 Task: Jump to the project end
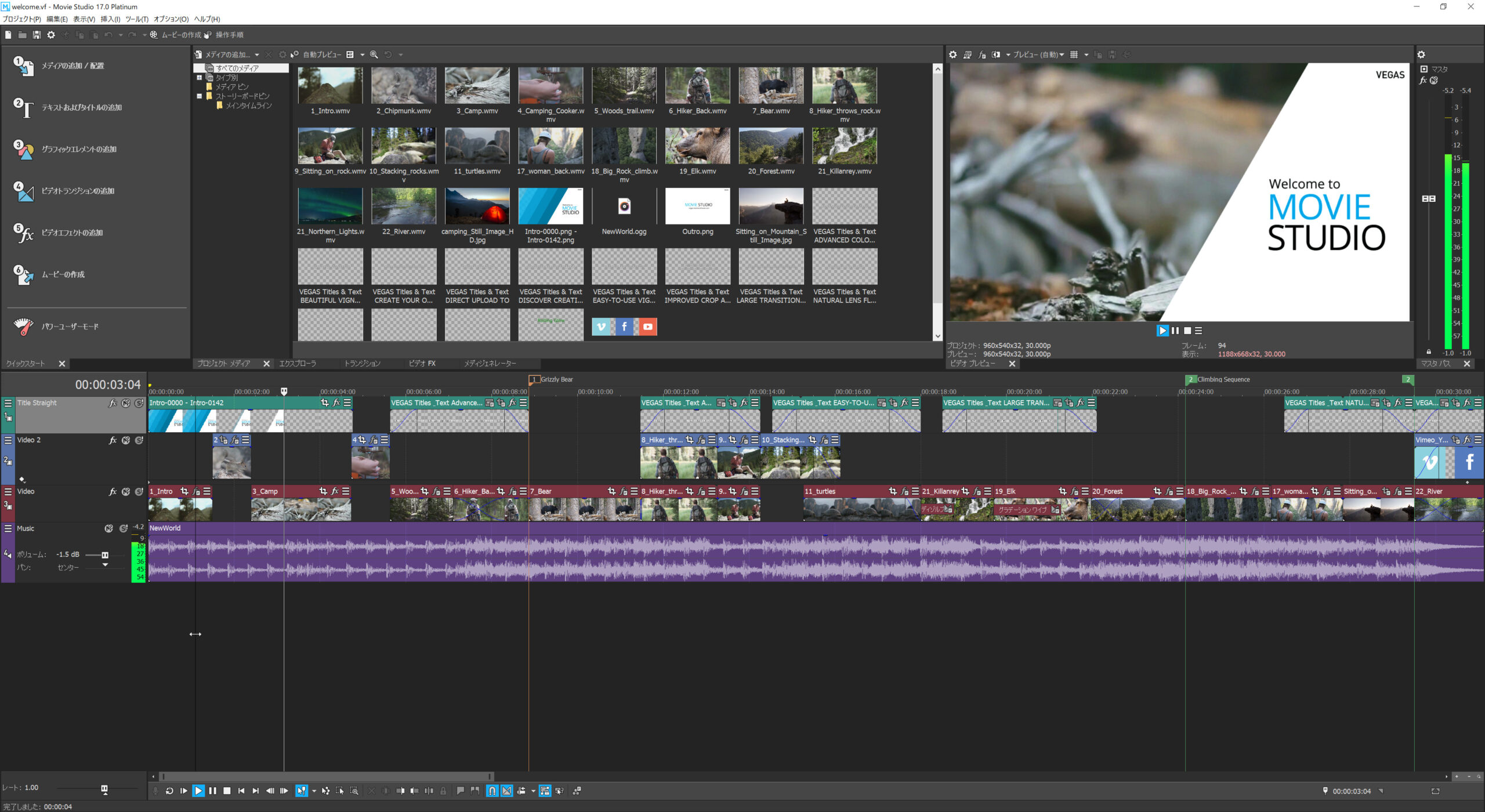(x=255, y=791)
